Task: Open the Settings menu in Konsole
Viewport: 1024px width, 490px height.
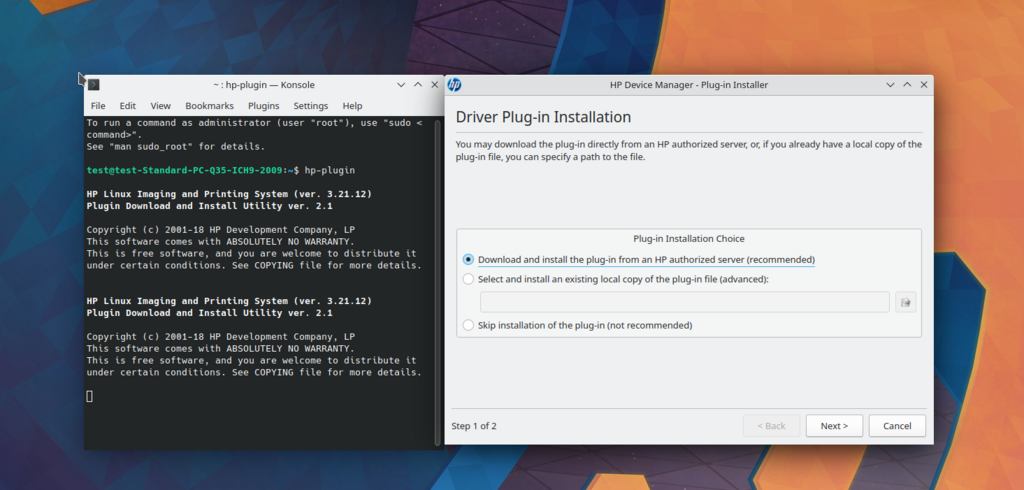Action: (310, 106)
